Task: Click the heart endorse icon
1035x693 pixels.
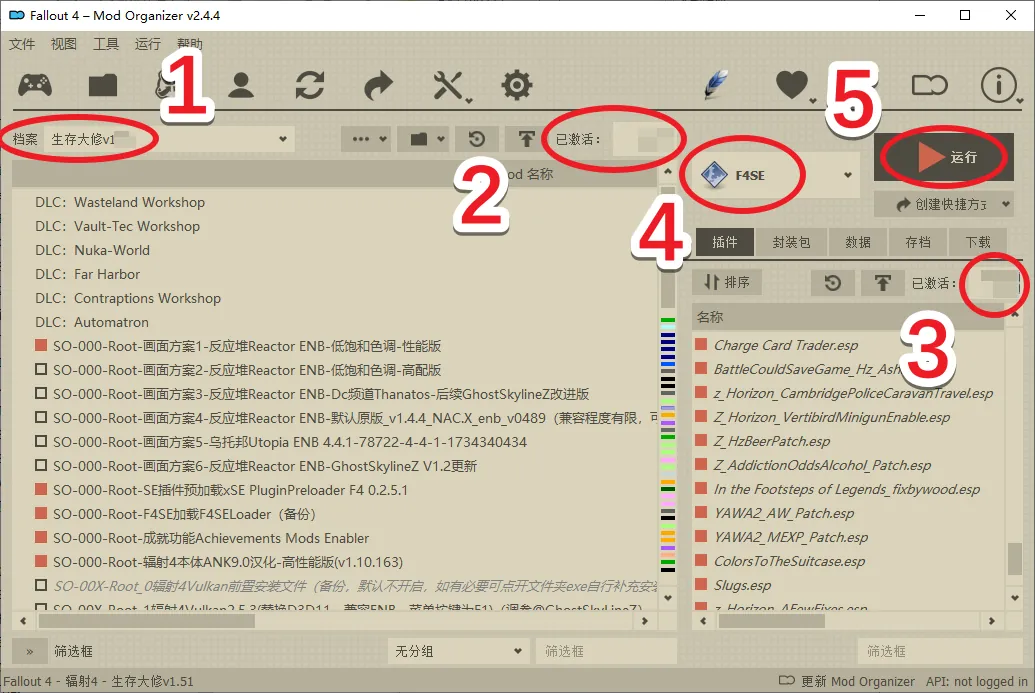Action: (x=792, y=85)
